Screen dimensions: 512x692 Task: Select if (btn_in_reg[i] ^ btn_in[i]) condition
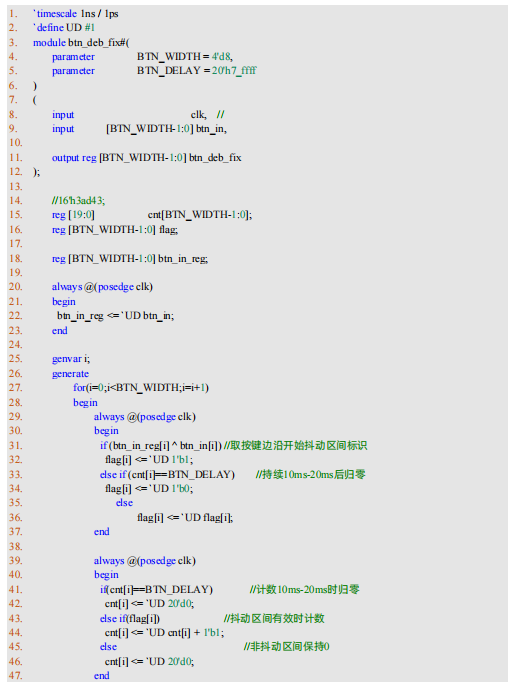click(161, 446)
